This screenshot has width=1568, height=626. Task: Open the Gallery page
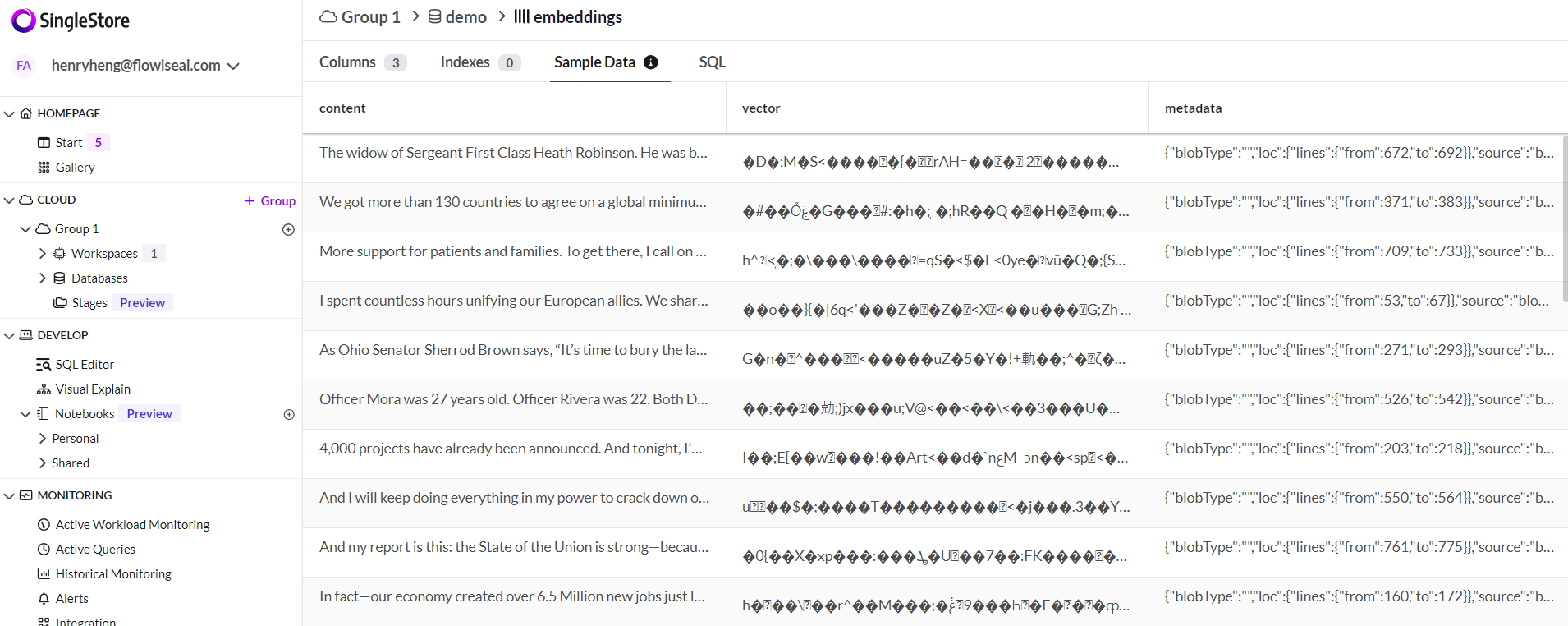coord(75,168)
